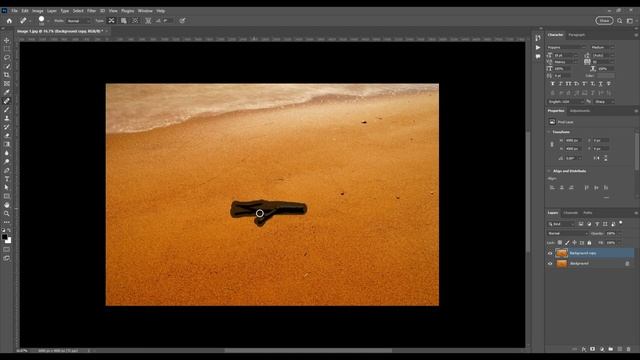640x360 pixels.
Task: Switch to the Paths tab
Action: [588, 213]
